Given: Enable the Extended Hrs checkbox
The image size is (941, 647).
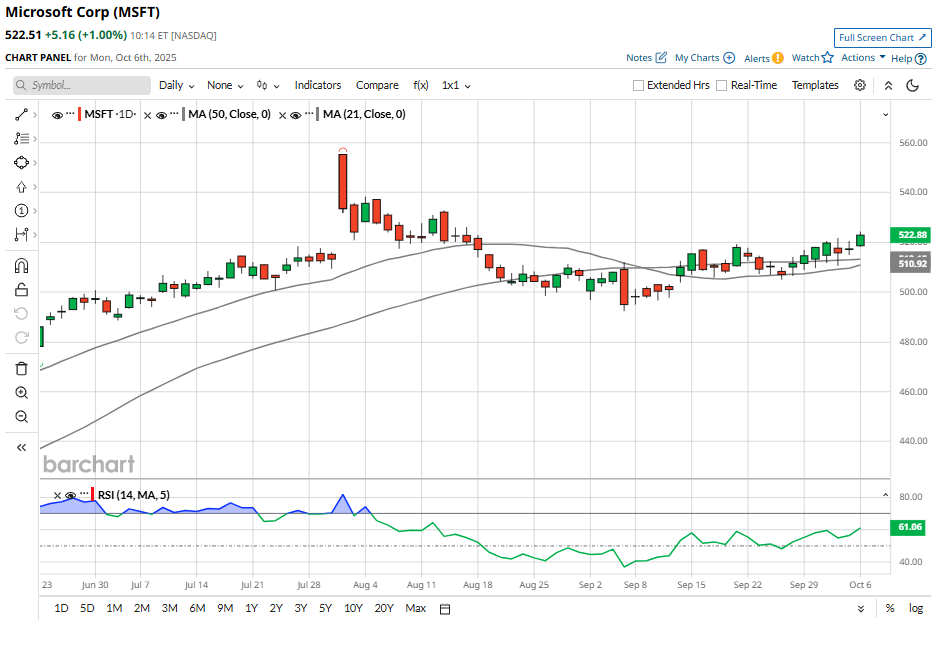Looking at the screenshot, I should (639, 86).
